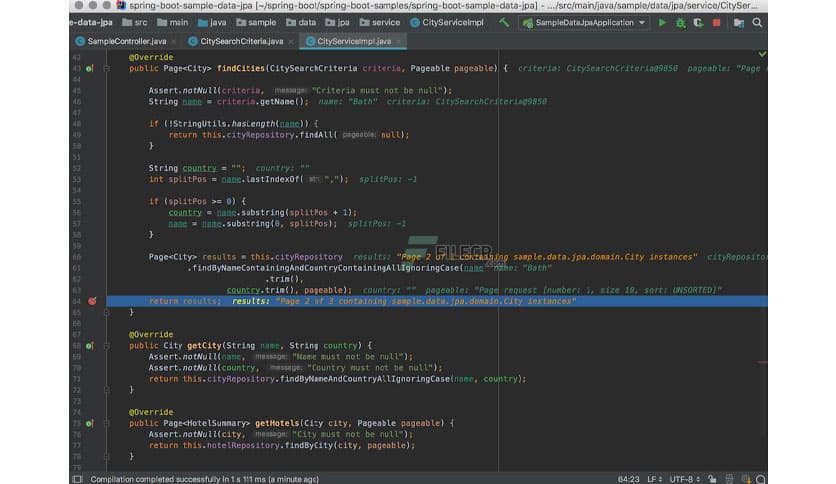Image resolution: width=836 pixels, height=484 pixels.
Task: Start debugging with the bug icon
Action: point(680,23)
